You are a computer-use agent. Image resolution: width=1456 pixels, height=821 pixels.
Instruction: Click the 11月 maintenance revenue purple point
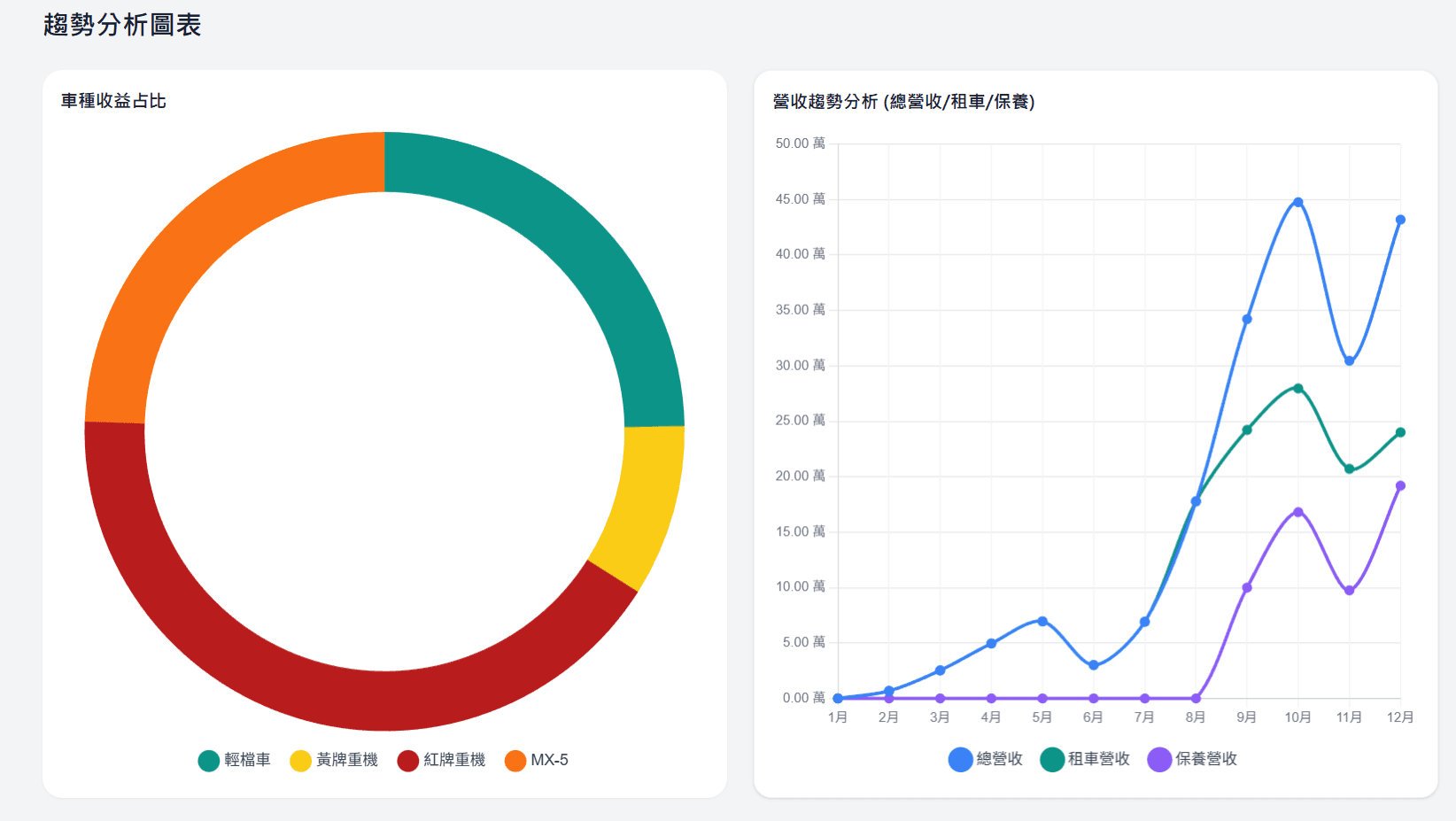click(1349, 590)
